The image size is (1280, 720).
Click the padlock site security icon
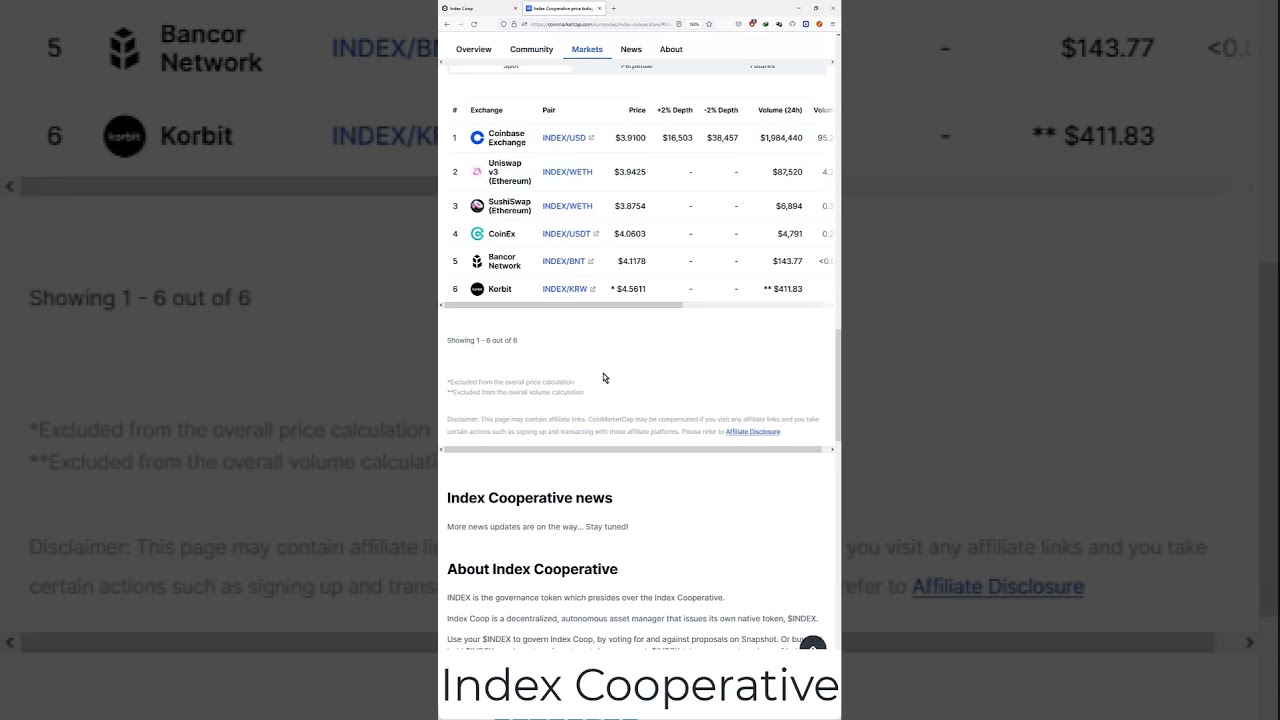[x=514, y=24]
